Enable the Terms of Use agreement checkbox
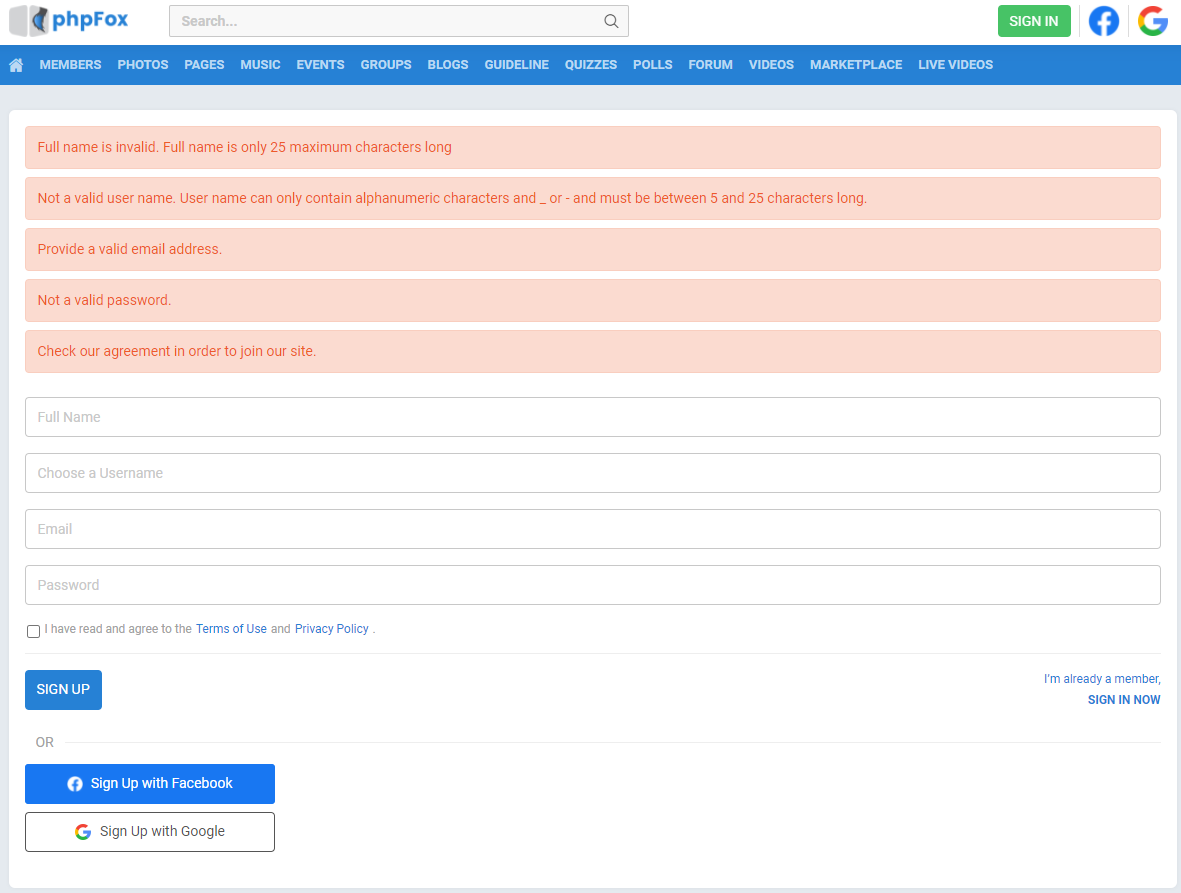The width and height of the screenshot is (1181, 893). pyautogui.click(x=33, y=631)
